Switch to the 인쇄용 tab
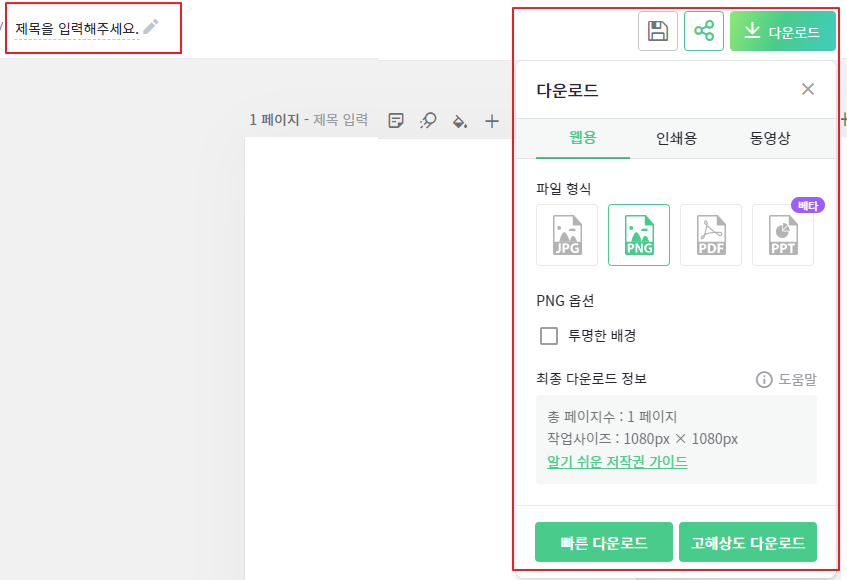 tap(677, 139)
